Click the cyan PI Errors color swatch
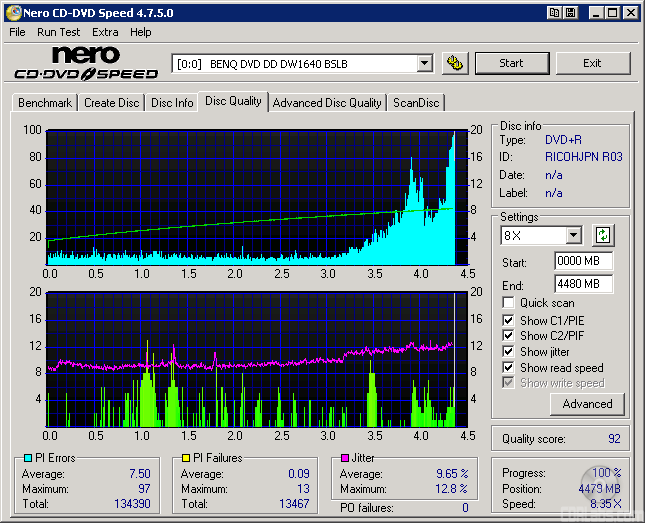The width and height of the screenshot is (645, 523). (x=28, y=459)
